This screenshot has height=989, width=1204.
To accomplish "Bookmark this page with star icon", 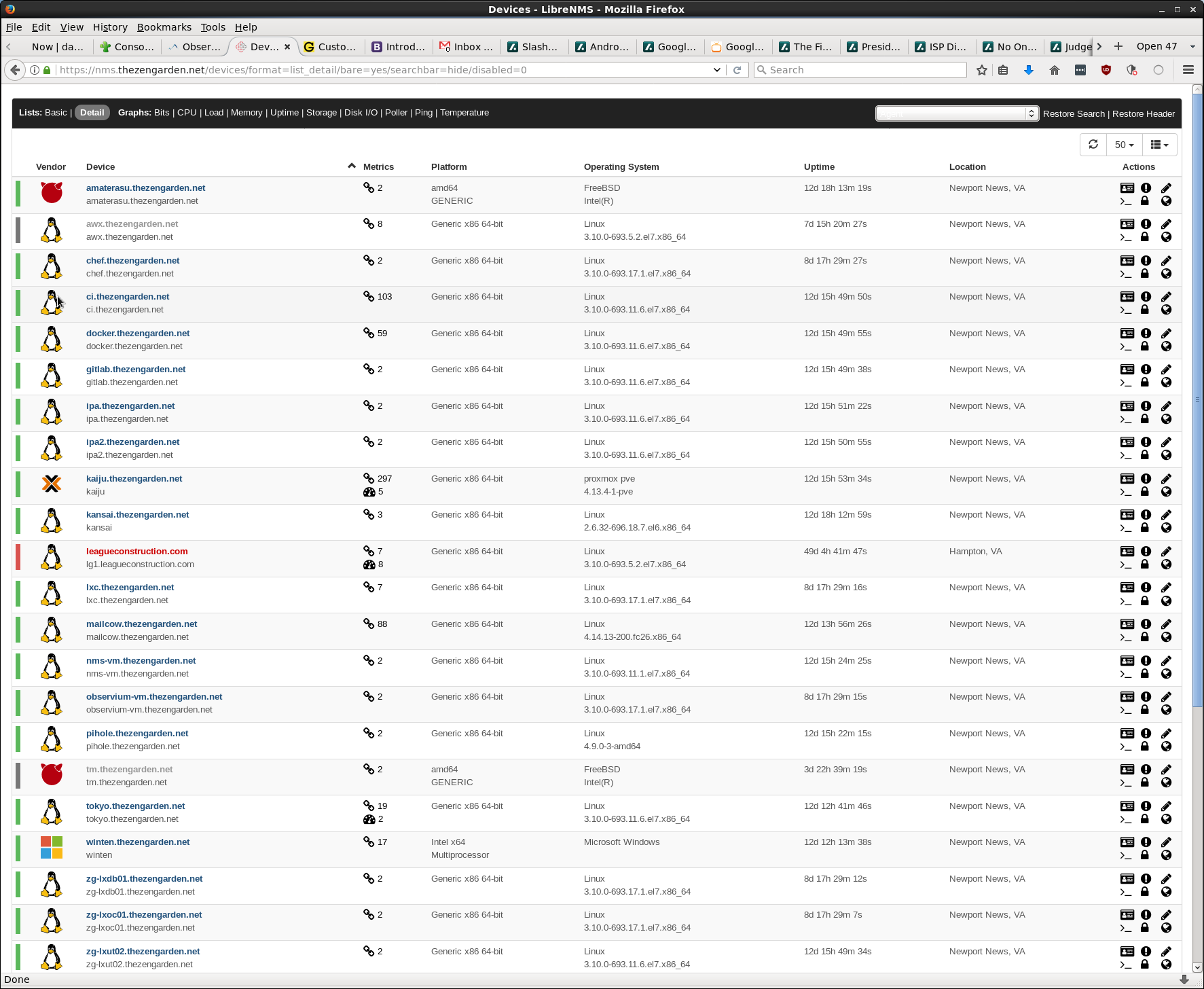I will pos(982,70).
